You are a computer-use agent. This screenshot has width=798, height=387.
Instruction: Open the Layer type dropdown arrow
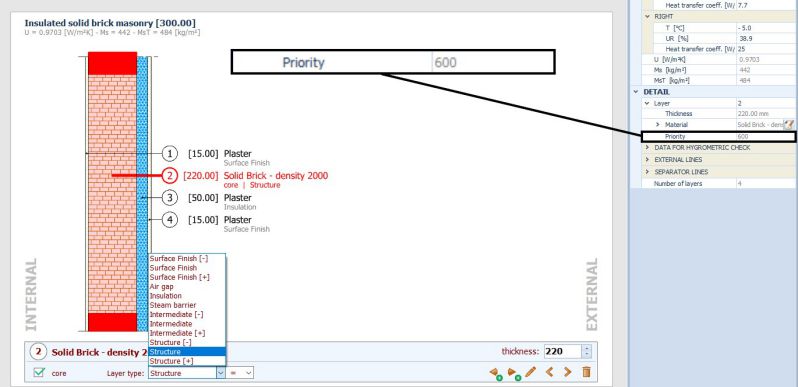pyautogui.click(x=220, y=373)
